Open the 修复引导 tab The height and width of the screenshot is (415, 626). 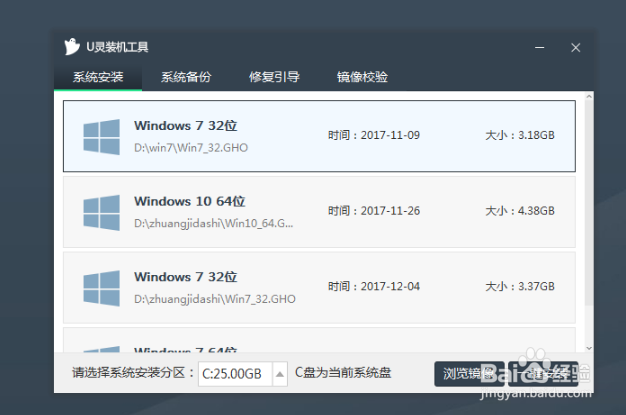pos(274,77)
